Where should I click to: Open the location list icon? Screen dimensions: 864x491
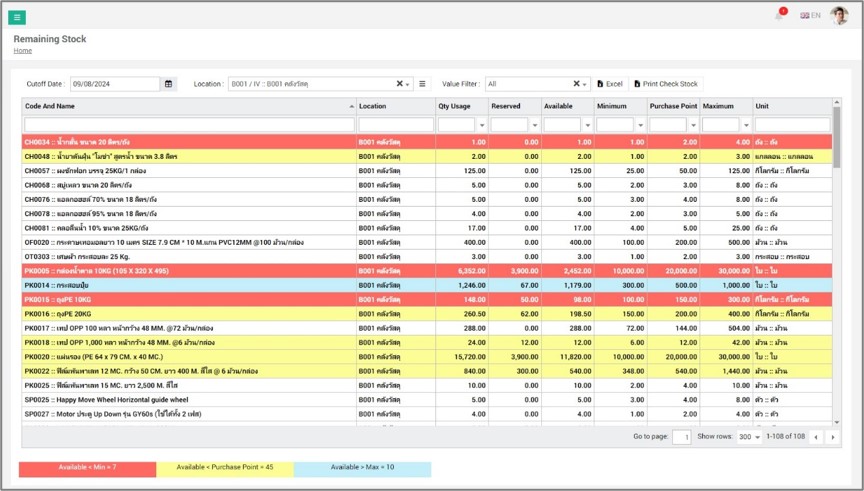(422, 84)
